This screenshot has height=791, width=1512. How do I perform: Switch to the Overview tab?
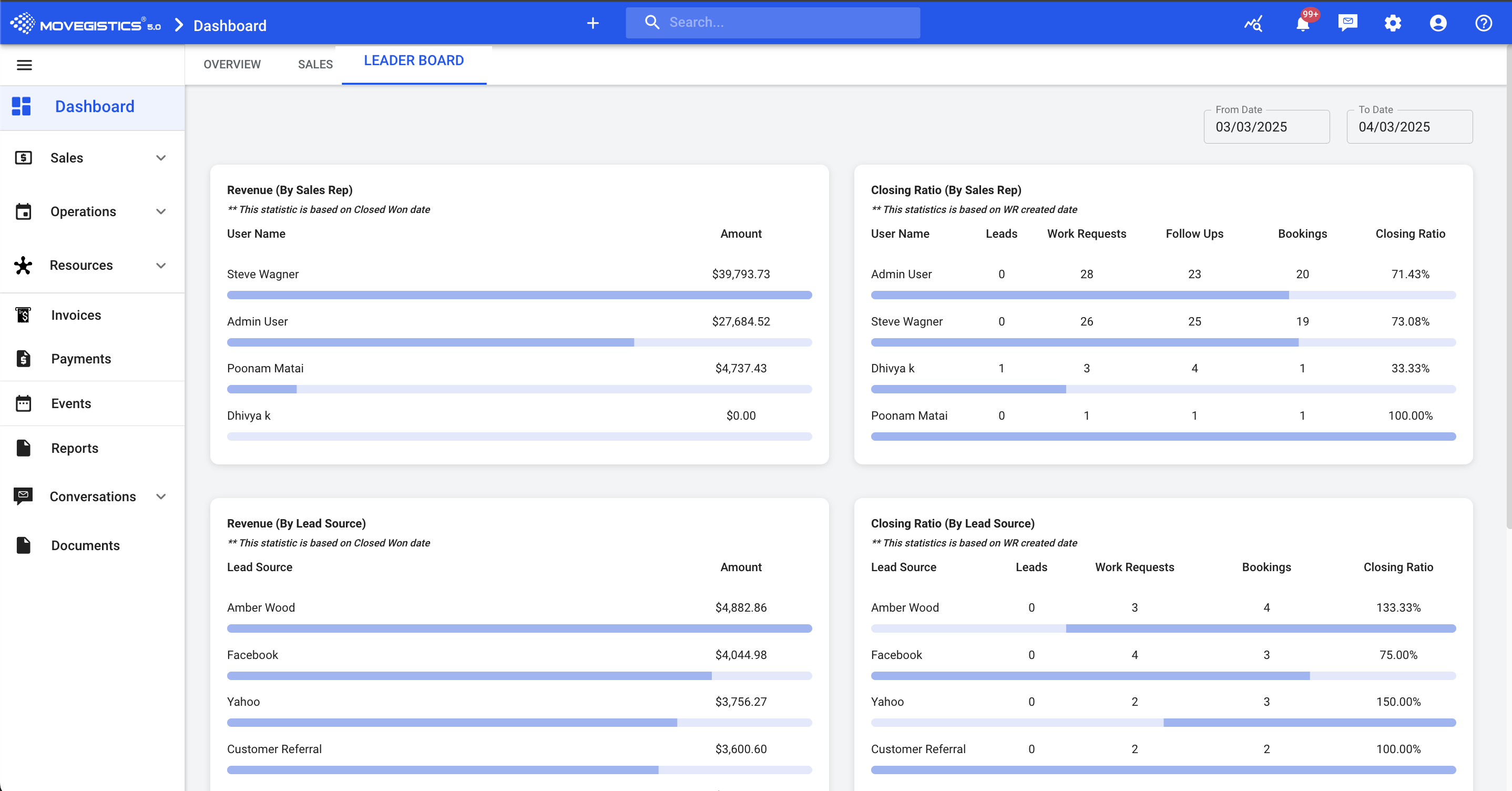pos(232,65)
